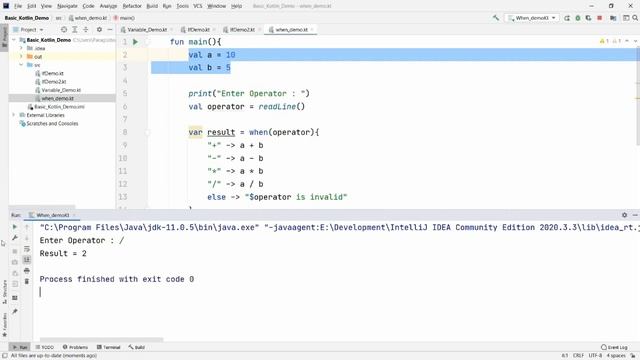Click the main() breadcrumb in the navigation bar
The image size is (640, 360).
(124, 18)
